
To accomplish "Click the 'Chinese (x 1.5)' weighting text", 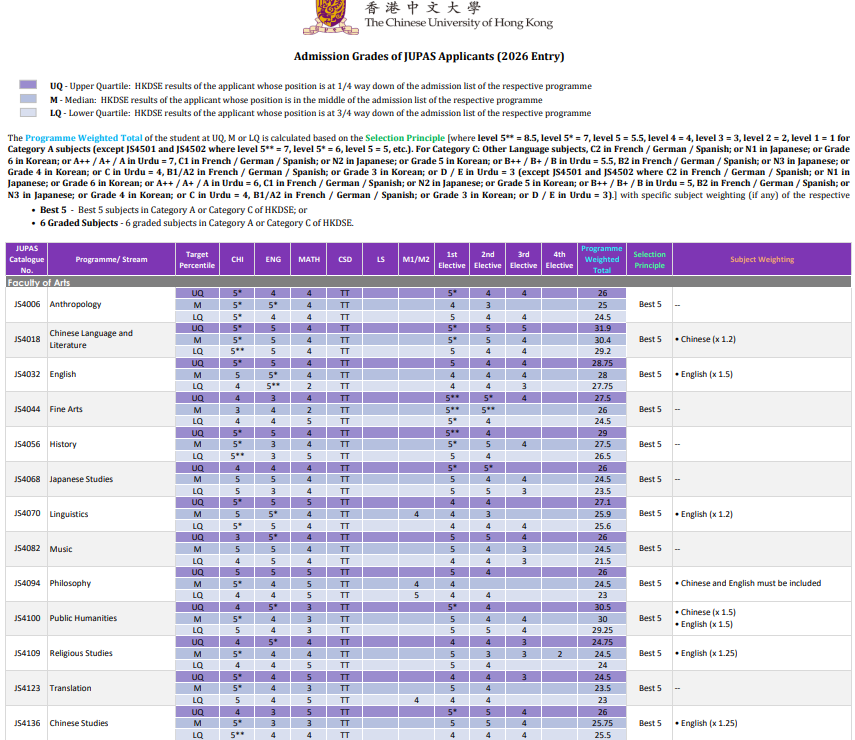I will pos(708,612).
